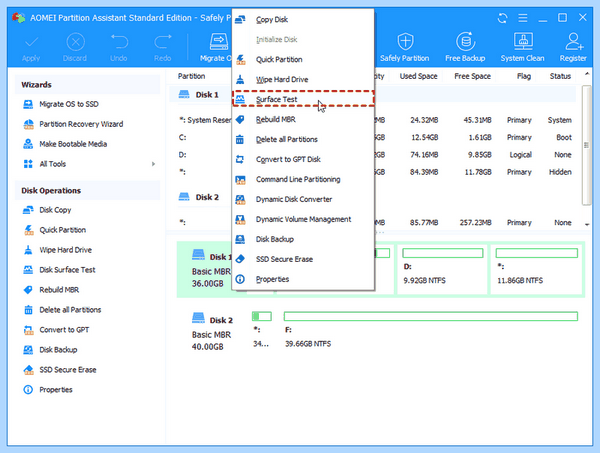Click the partition list scroll-down arrow

click(587, 225)
